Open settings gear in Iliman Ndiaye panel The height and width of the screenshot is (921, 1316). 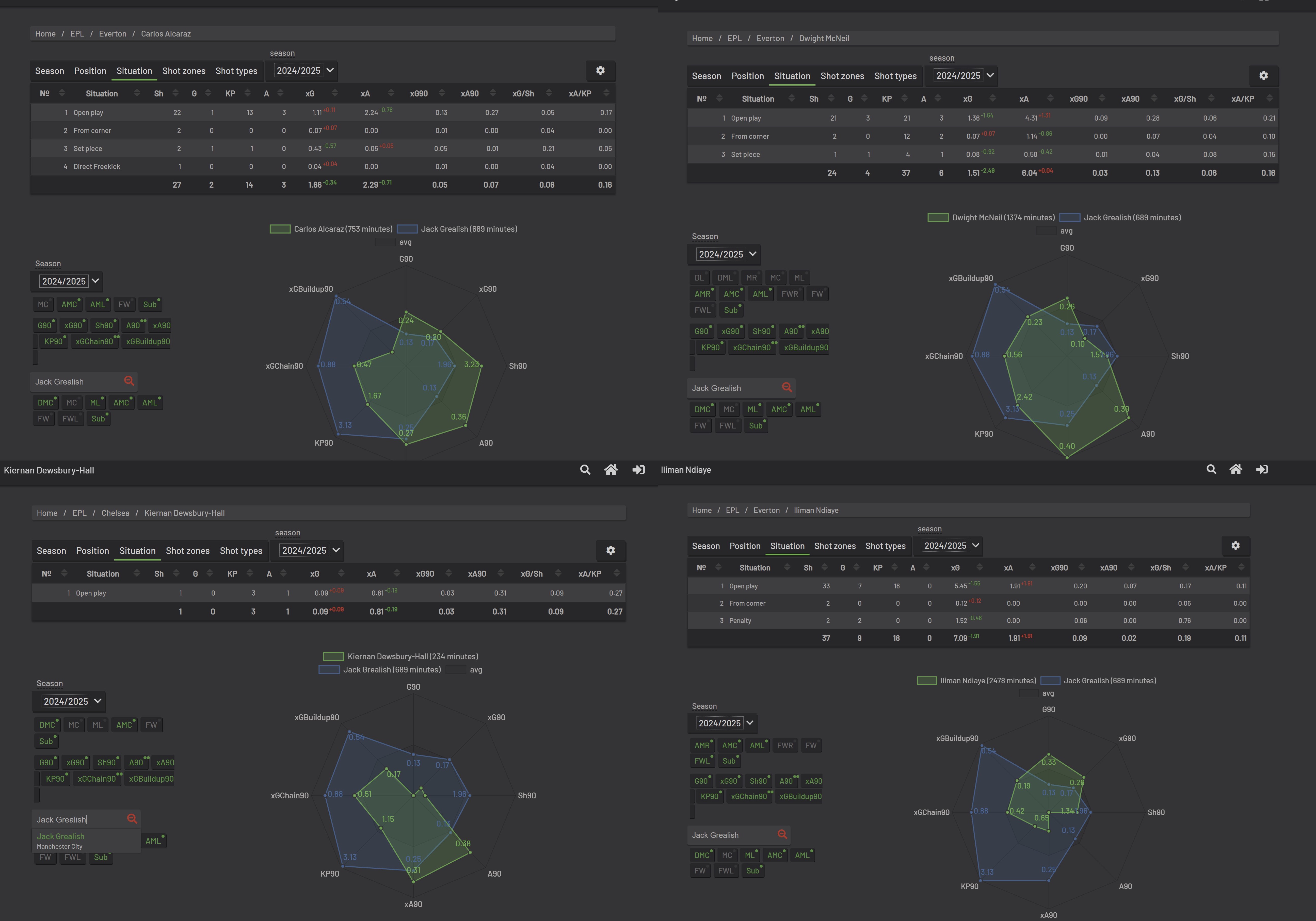click(x=1235, y=546)
